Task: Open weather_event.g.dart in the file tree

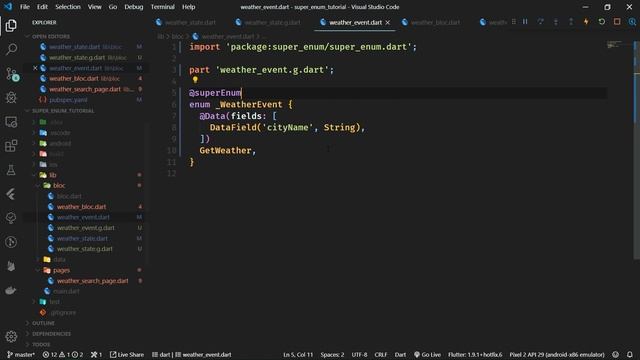Action: (x=85, y=228)
